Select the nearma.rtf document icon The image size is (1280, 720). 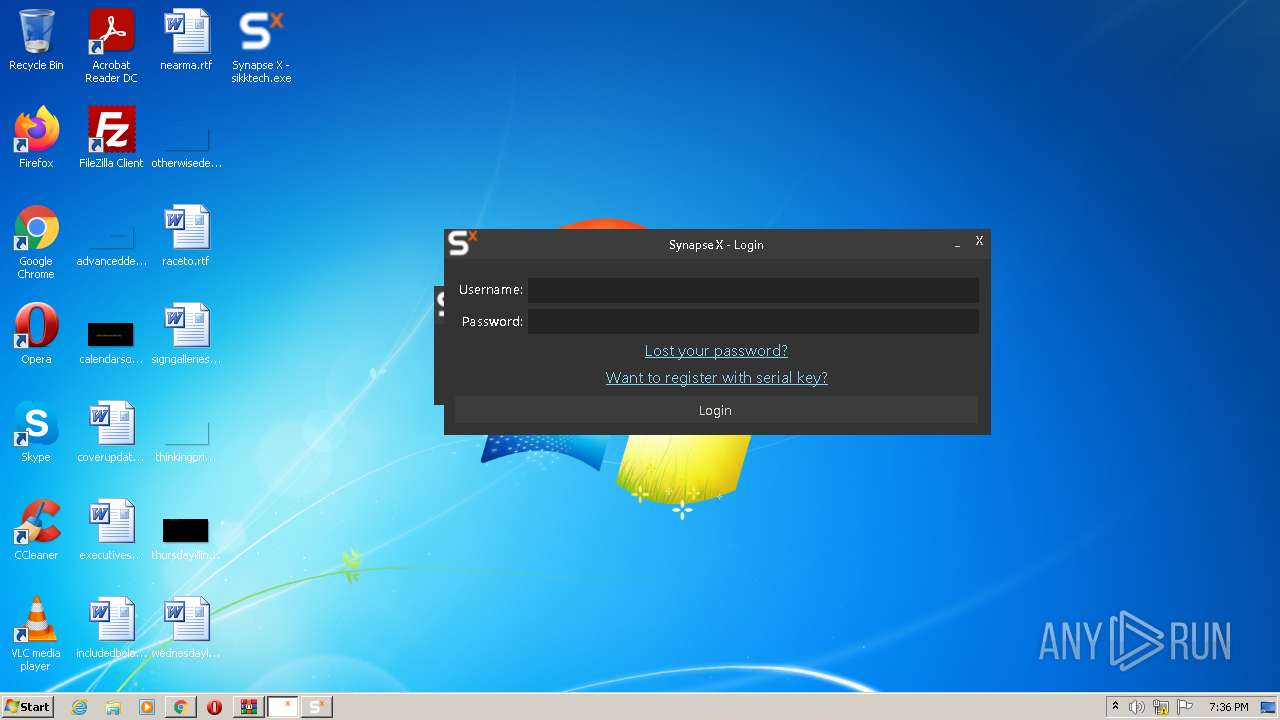point(186,40)
